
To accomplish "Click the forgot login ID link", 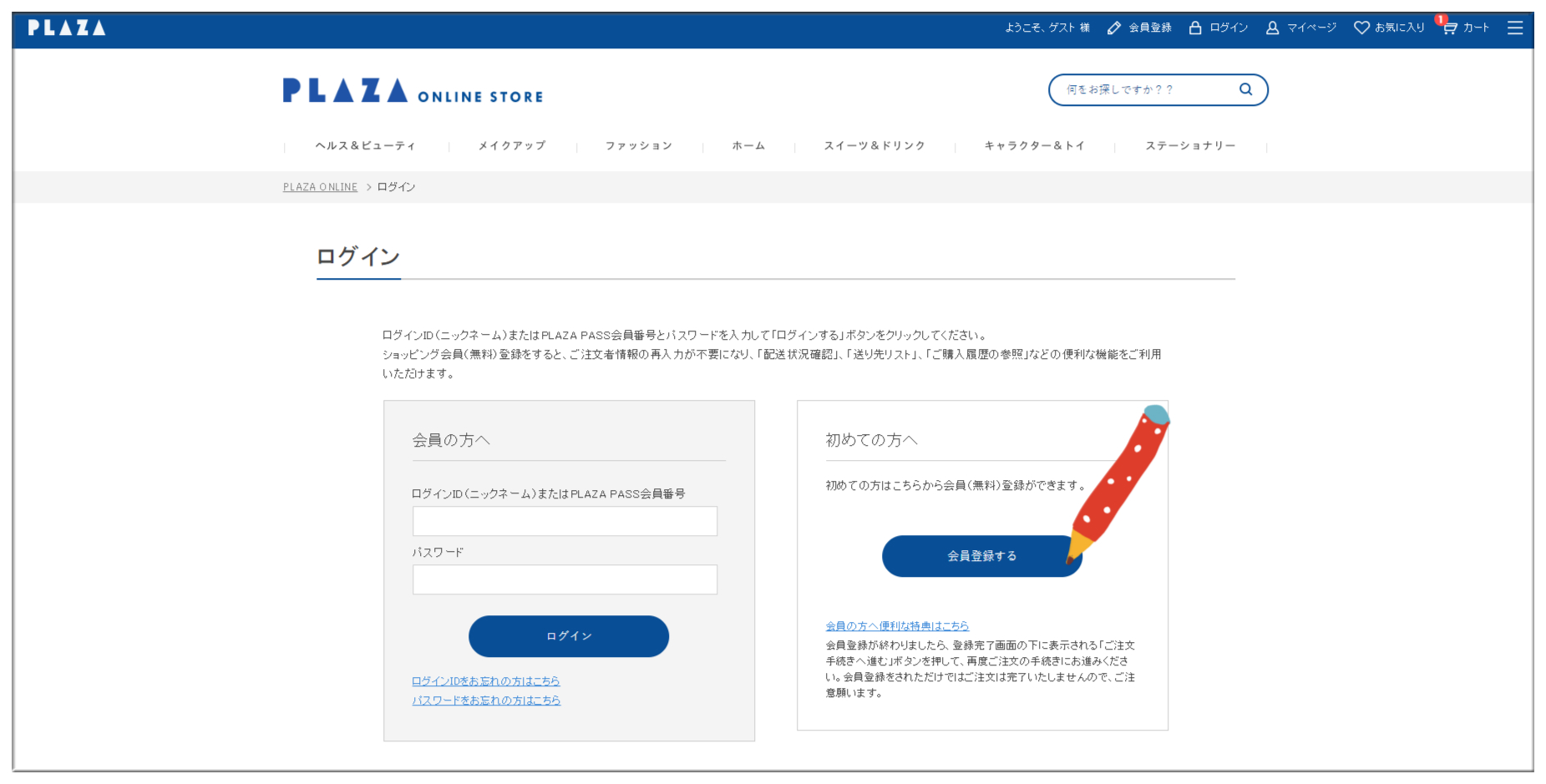I will (x=485, y=681).
